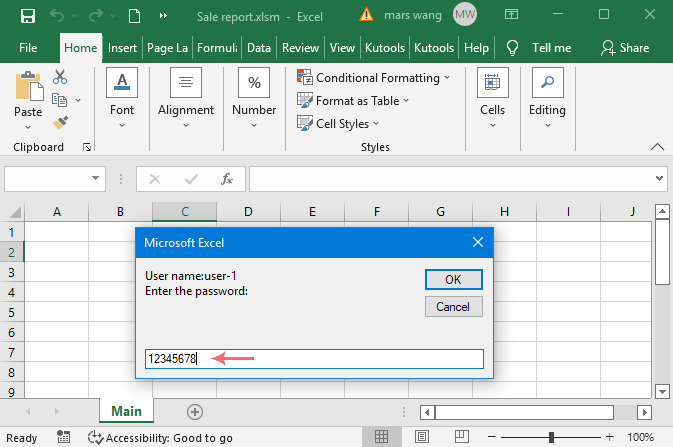Click the Cut scissors icon
673x447 pixels.
pyautogui.click(x=60, y=77)
